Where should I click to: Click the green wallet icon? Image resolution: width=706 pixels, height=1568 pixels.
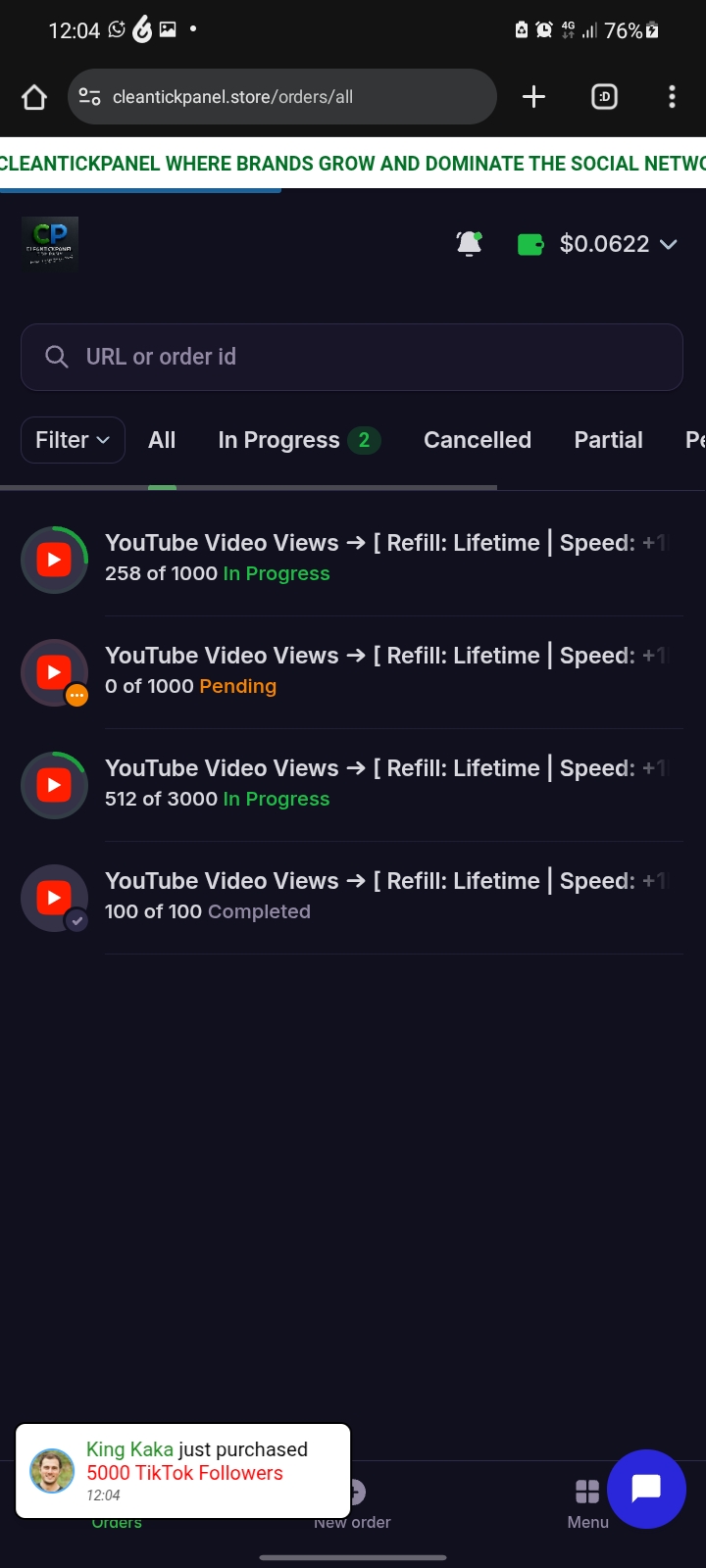[530, 244]
